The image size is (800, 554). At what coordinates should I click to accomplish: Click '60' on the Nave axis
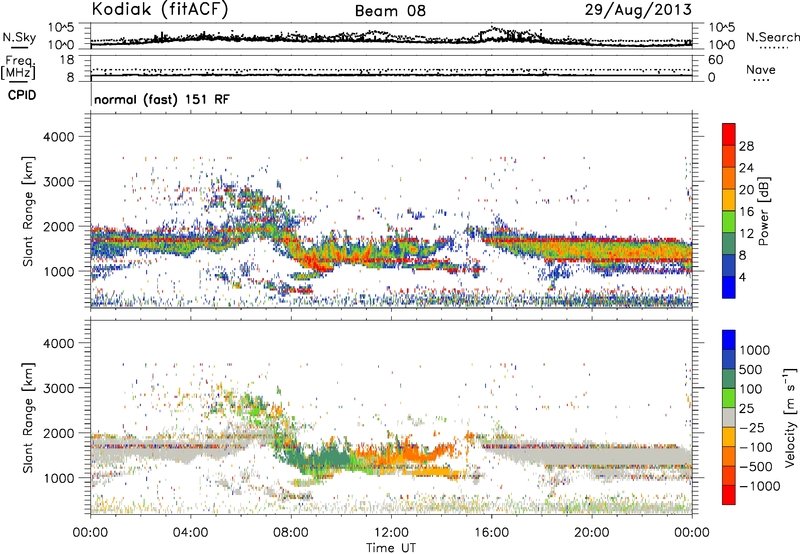(x=716, y=60)
